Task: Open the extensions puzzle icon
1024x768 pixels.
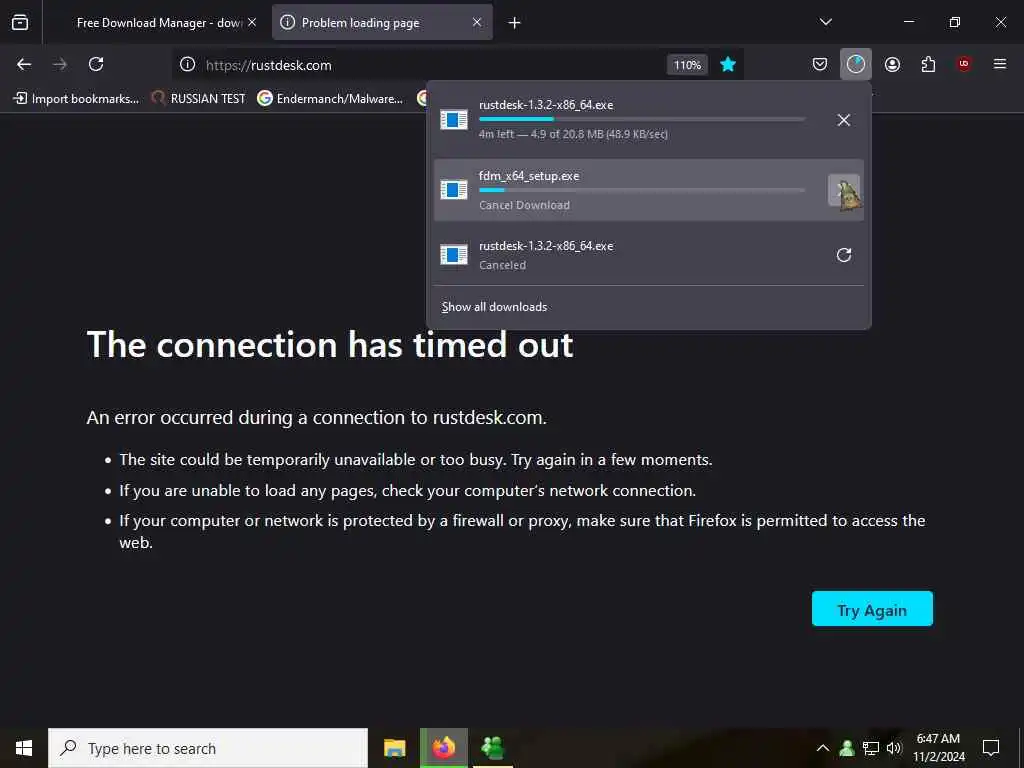Action: [x=928, y=64]
